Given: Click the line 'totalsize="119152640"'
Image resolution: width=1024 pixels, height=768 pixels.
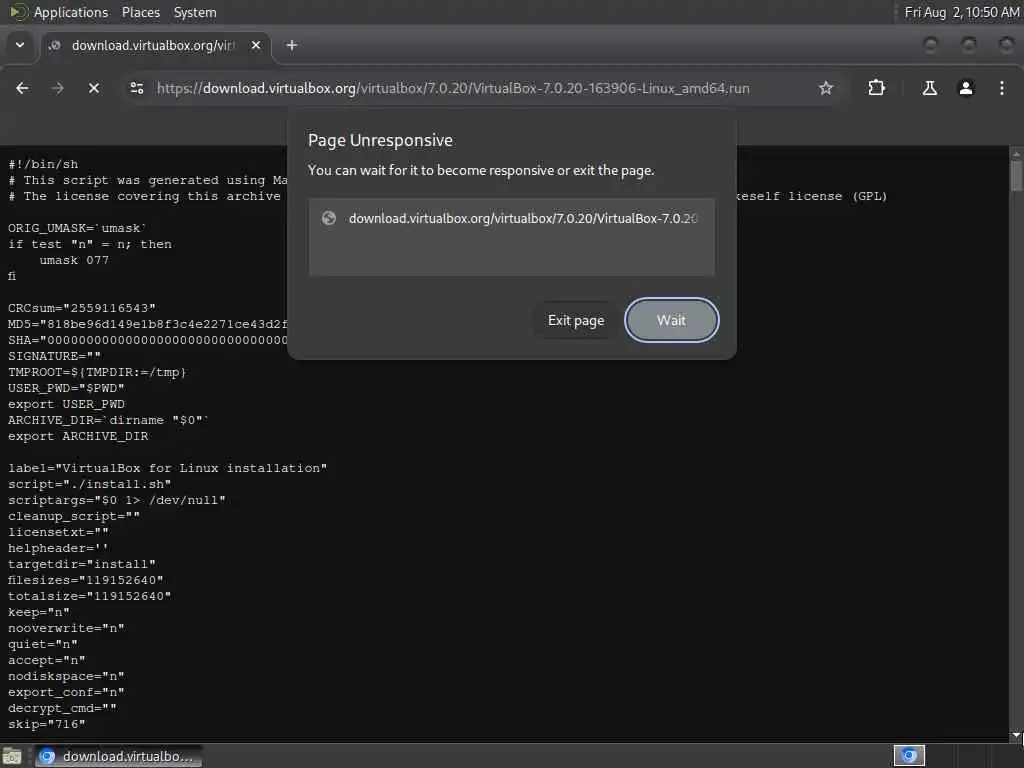Looking at the screenshot, I should click(89, 596).
